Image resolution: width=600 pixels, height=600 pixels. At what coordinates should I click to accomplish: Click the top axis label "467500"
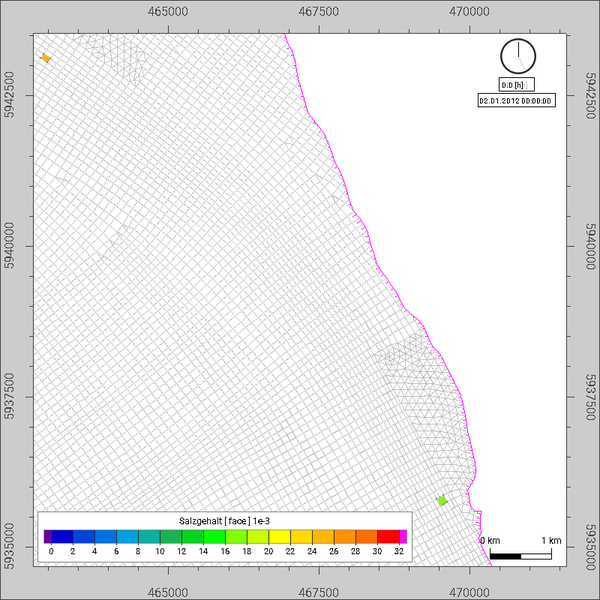point(319,11)
